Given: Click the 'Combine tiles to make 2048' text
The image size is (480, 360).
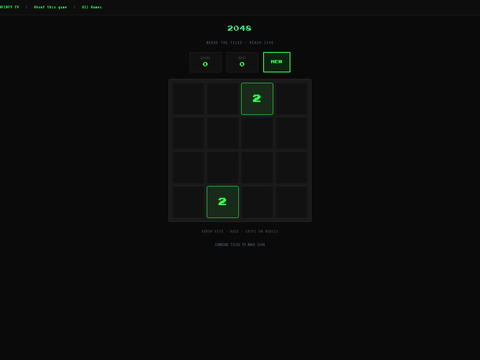Looking at the screenshot, I should 240,245.
